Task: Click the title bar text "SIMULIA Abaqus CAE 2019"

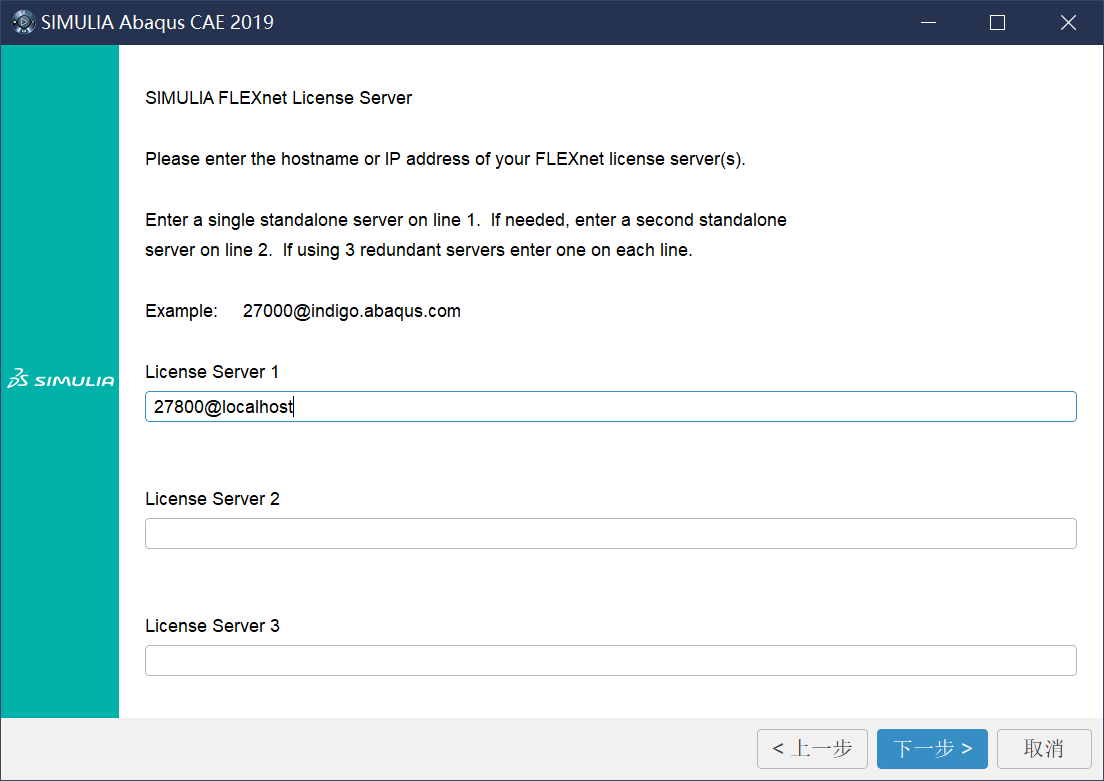Action: [x=157, y=22]
